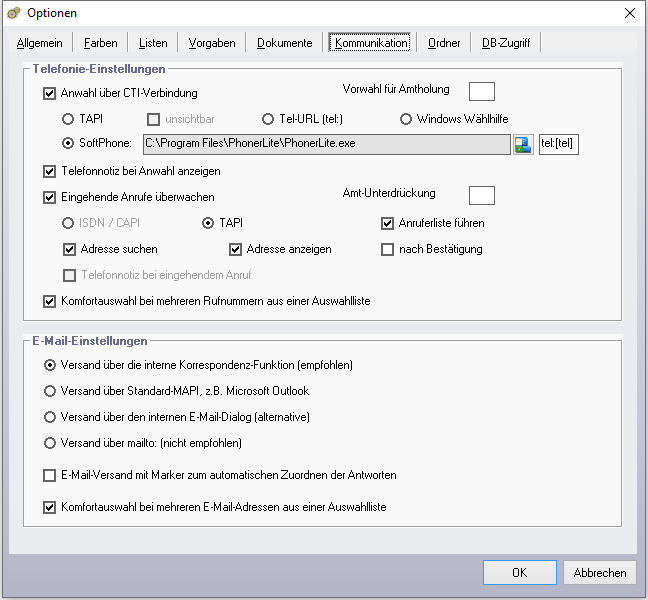Uncheck Telefonnotiz bei Anwahl anzeigen
Screen dimensions: 648x600
pyautogui.click(x=50, y=171)
